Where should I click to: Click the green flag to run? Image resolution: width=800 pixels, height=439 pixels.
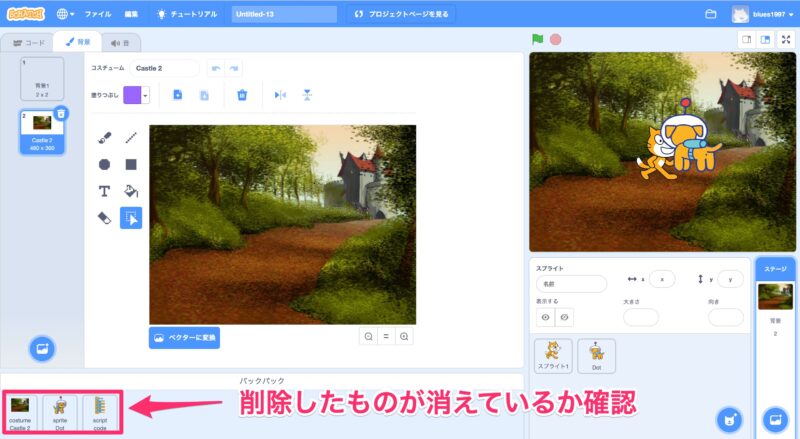pyautogui.click(x=537, y=39)
